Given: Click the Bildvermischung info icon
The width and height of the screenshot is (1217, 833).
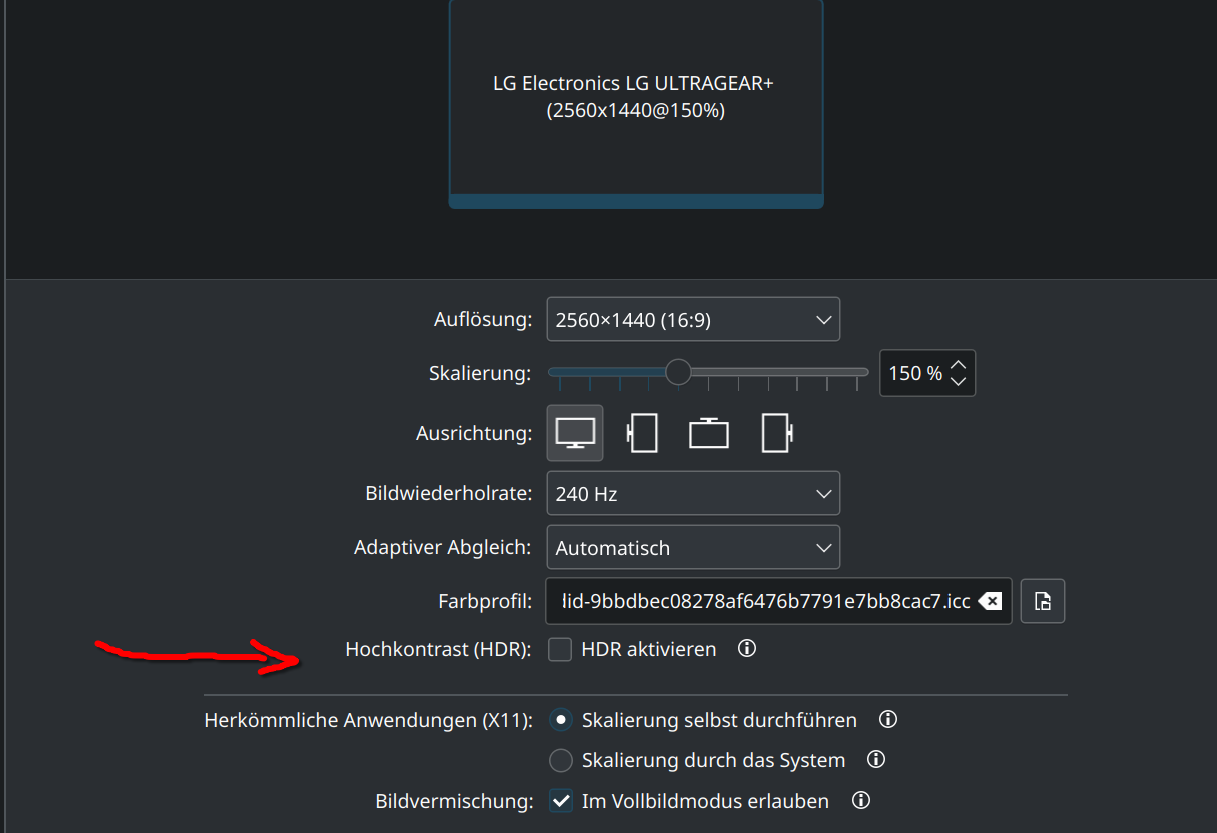Looking at the screenshot, I should pos(860,800).
